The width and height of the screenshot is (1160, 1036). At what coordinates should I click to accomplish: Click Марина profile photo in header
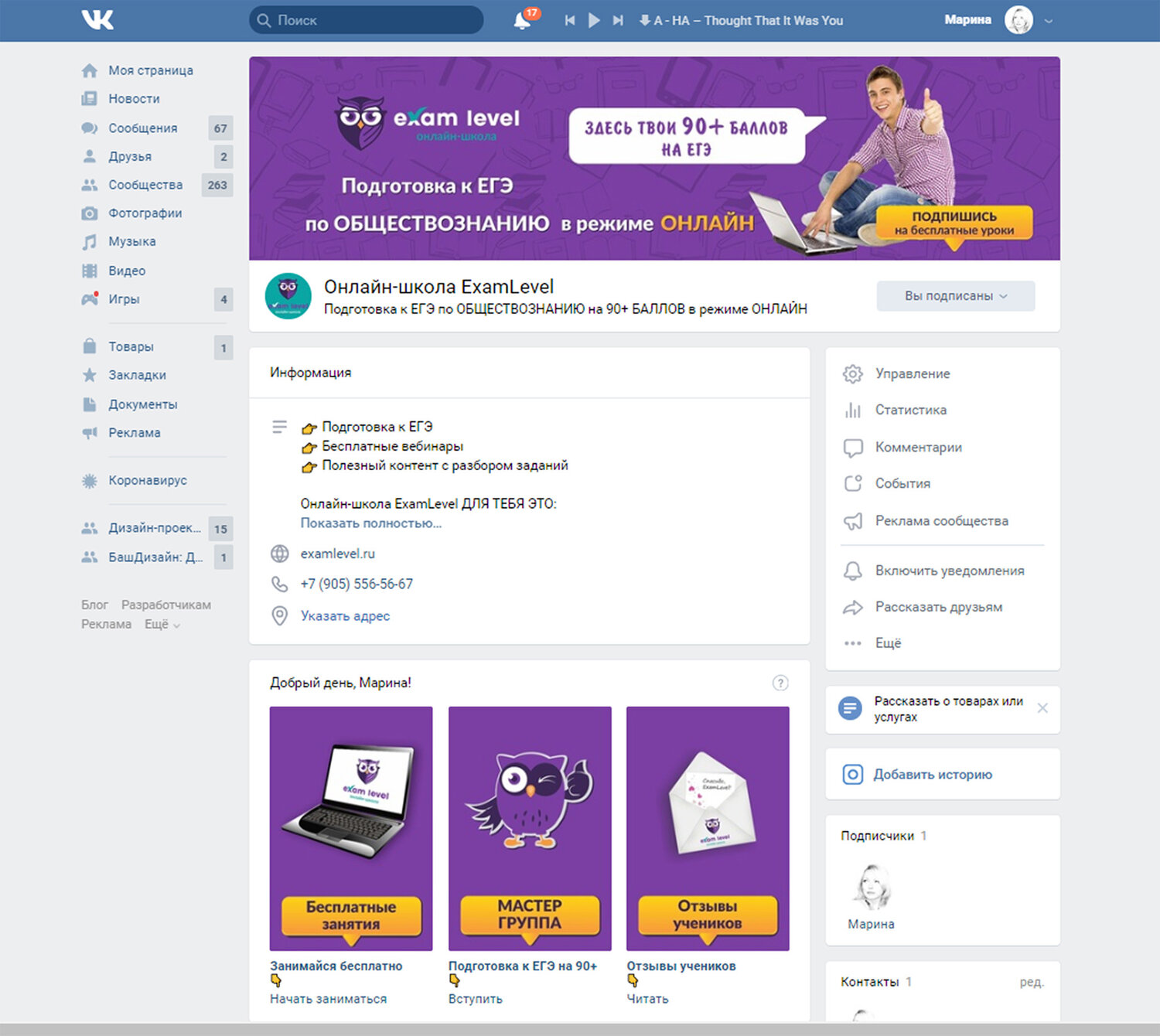[x=1018, y=20]
